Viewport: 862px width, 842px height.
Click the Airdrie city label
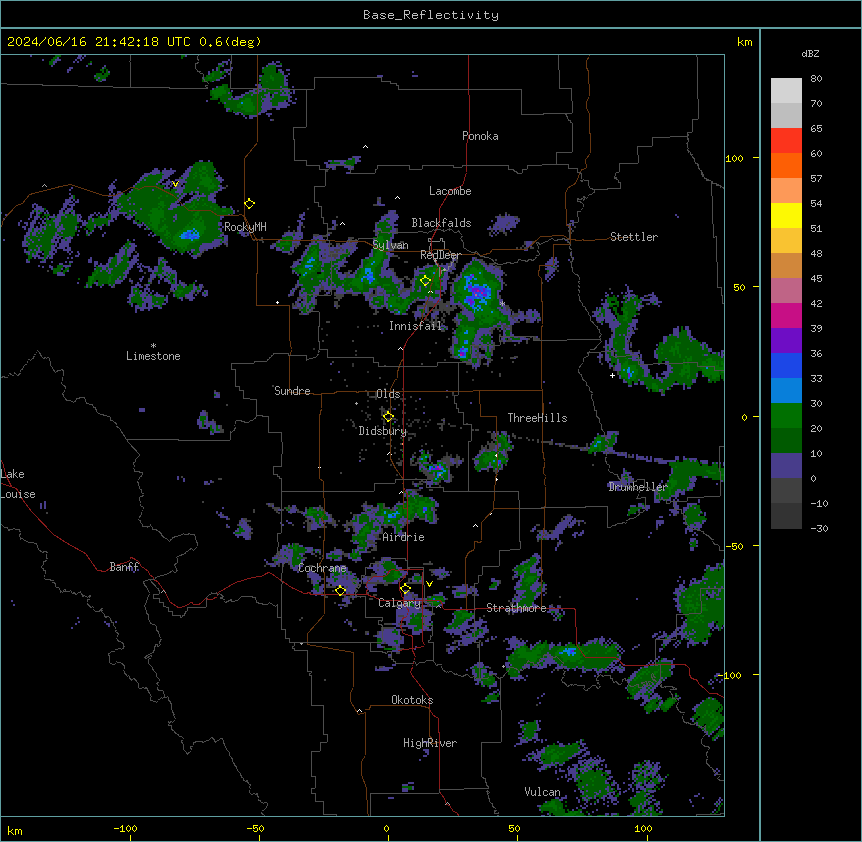(x=404, y=537)
